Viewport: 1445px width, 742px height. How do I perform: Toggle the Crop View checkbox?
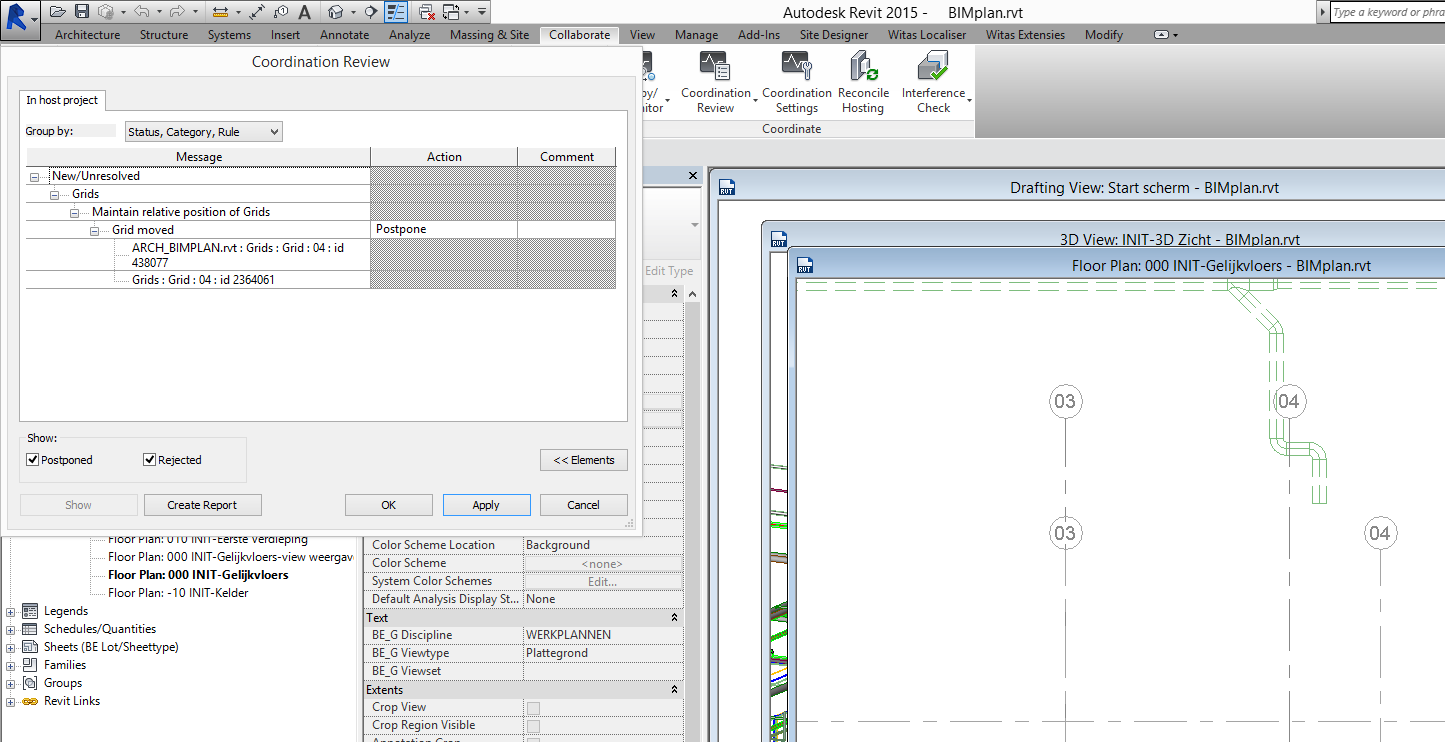point(533,708)
